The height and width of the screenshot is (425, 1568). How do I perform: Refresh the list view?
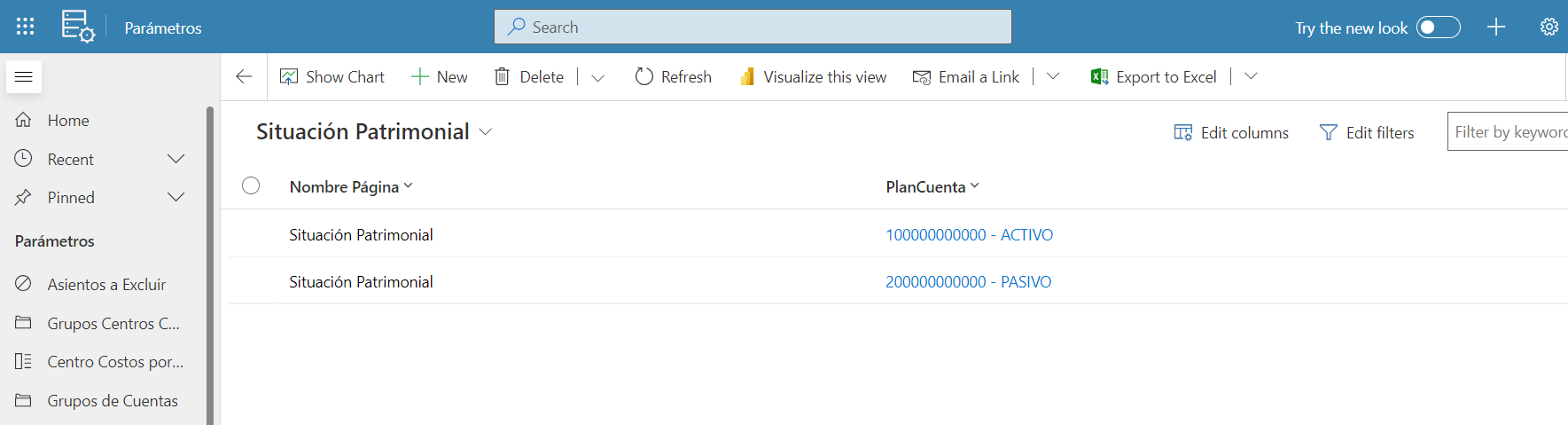tap(674, 77)
